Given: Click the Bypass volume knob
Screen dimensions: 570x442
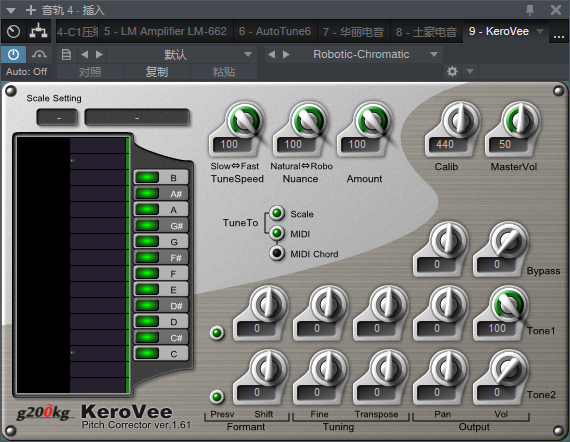Looking at the screenshot, I should click(x=508, y=240).
